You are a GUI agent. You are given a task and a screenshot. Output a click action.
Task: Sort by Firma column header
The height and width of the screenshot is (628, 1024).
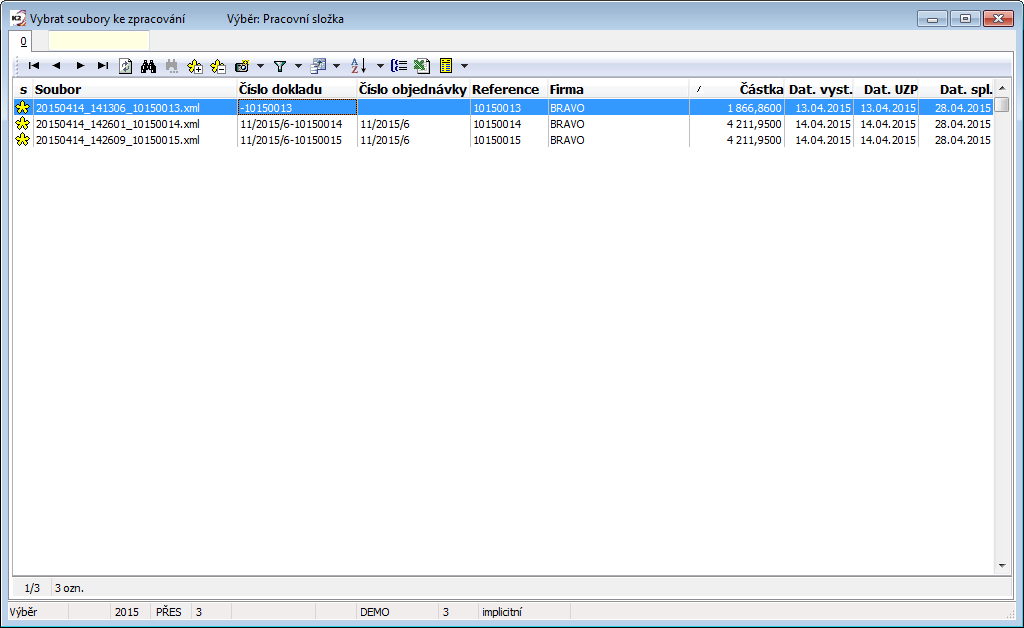coord(618,89)
